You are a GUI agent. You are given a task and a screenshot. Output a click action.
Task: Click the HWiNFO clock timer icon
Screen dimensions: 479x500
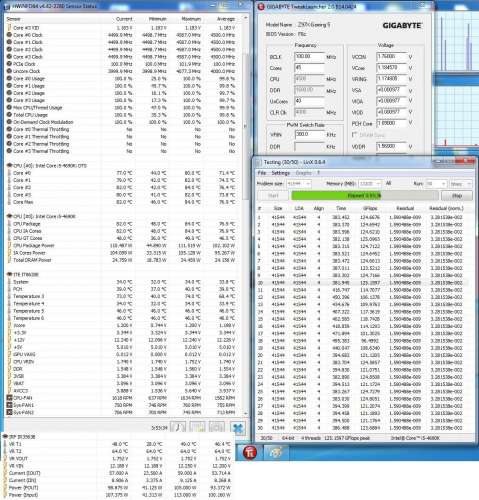pyautogui.click(x=178, y=427)
